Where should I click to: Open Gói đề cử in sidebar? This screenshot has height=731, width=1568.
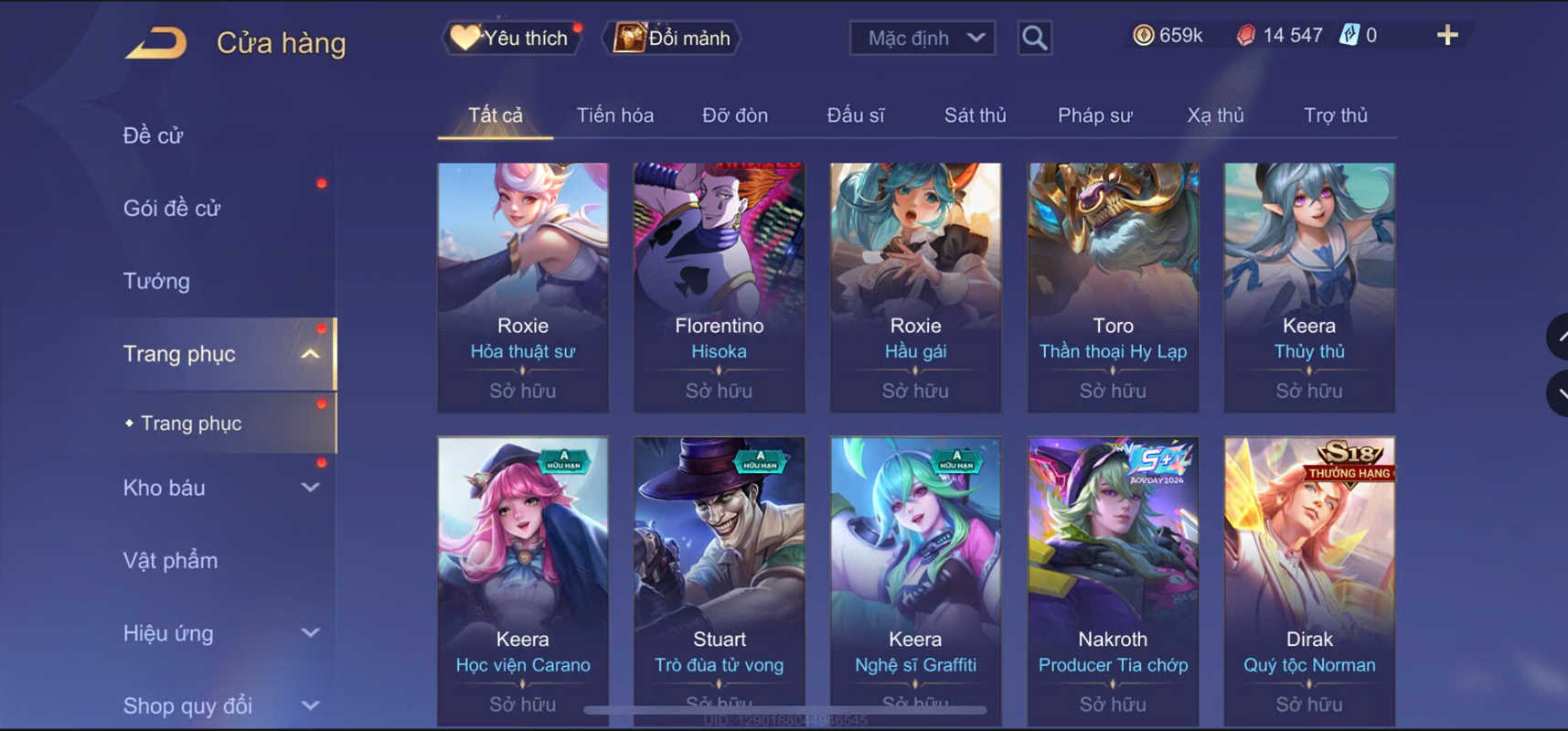(x=172, y=209)
